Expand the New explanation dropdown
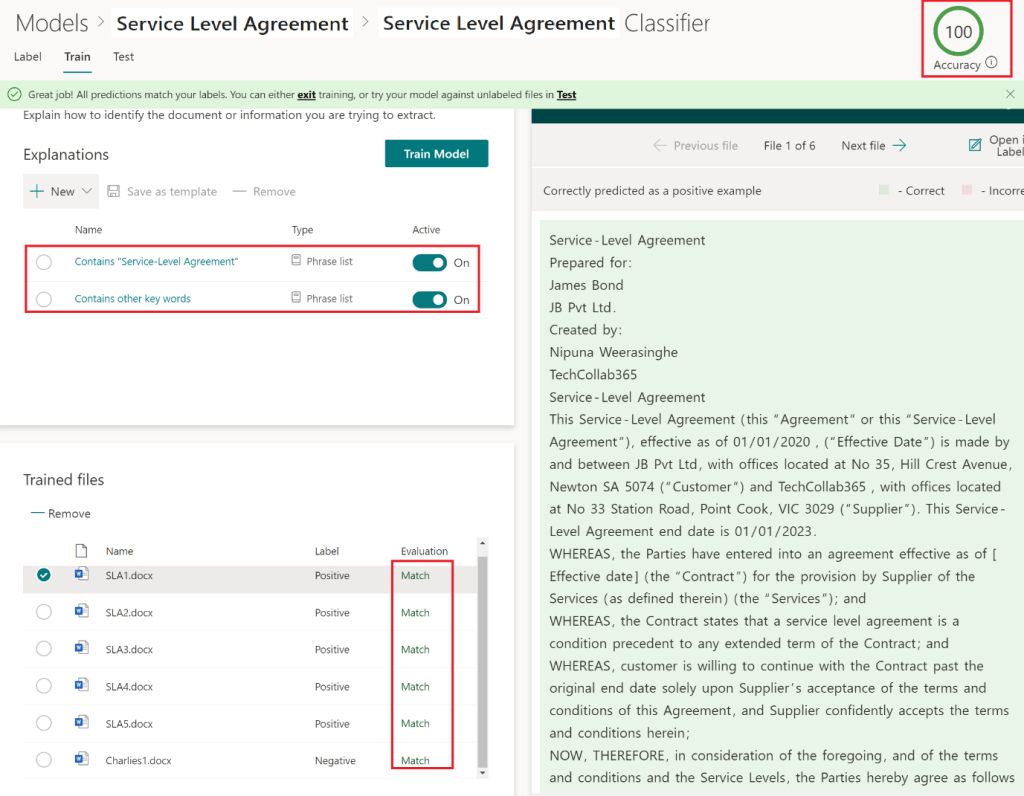This screenshot has height=796, width=1024. tap(87, 192)
